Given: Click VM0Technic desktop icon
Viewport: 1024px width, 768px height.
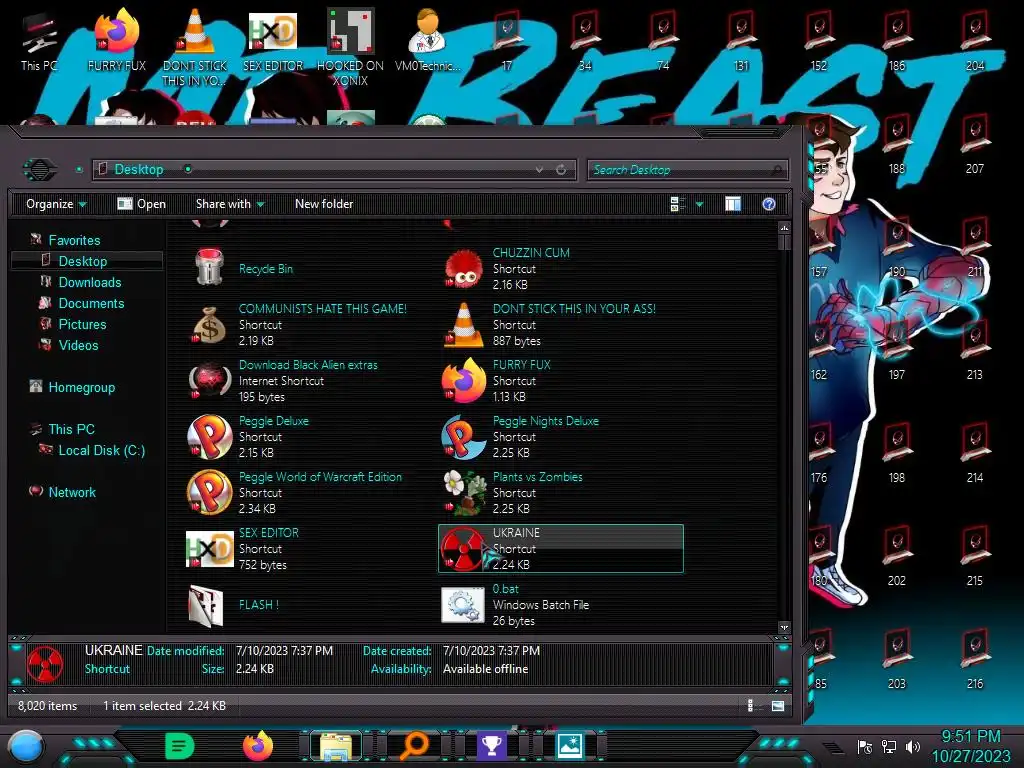Looking at the screenshot, I should click(x=428, y=40).
